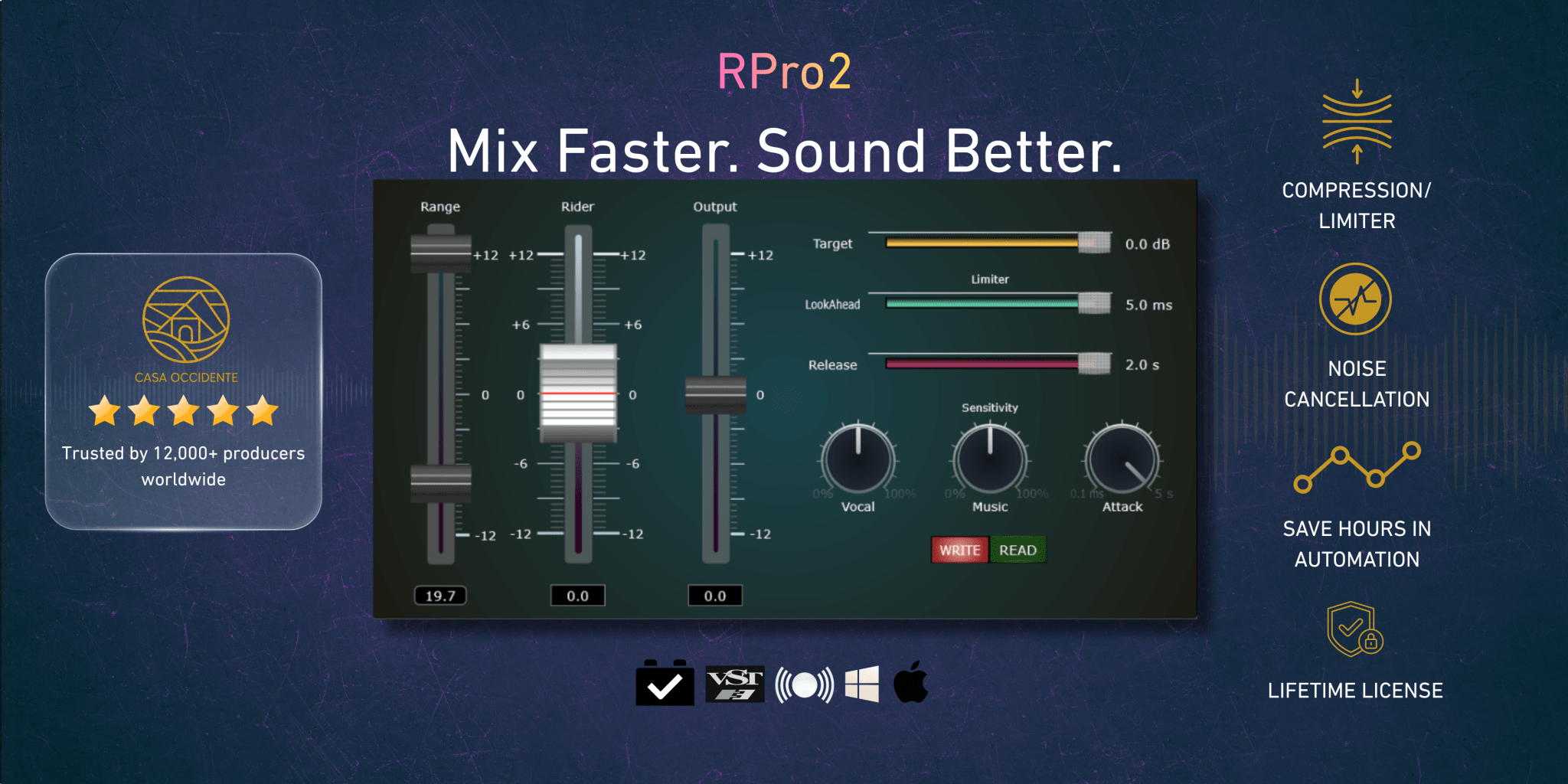Click the Output value field
The image size is (1568, 784).
[x=715, y=596]
